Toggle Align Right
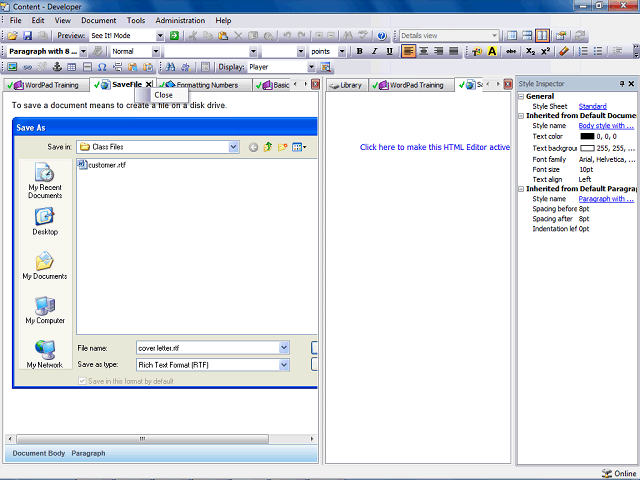Screen dimensions: 640x480 439,51
